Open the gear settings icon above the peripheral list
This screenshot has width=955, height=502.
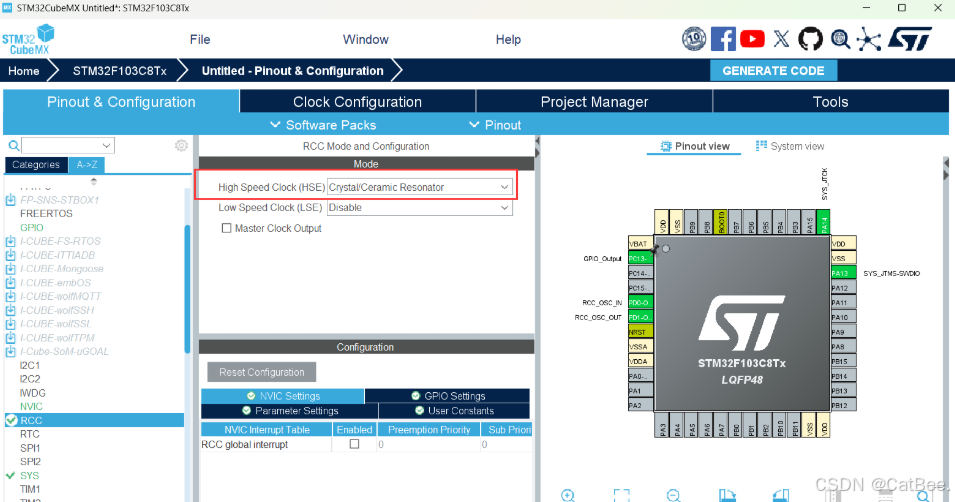181,146
